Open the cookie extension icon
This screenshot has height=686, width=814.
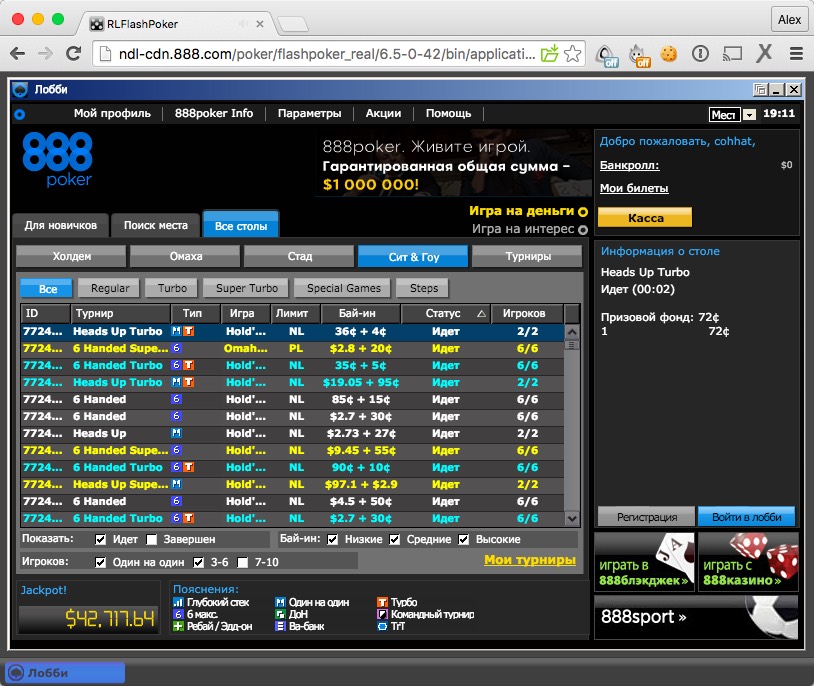[x=669, y=54]
